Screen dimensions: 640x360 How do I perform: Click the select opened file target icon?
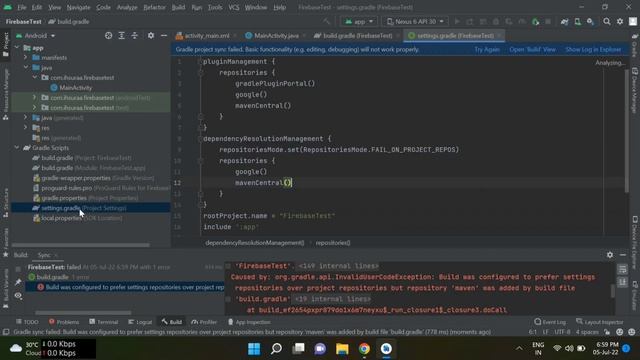coord(108,36)
